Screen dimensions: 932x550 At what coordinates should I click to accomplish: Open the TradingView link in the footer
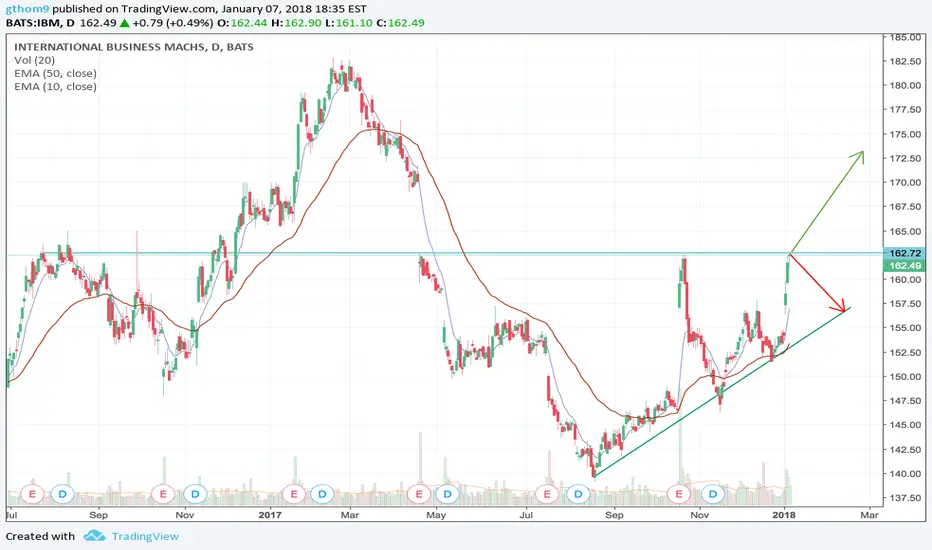click(x=145, y=536)
